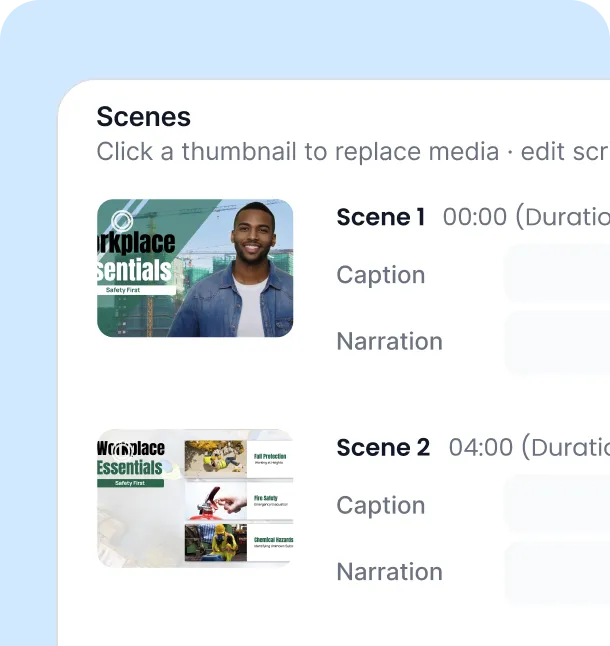Click the 'Narration' label under Scene 2
This screenshot has height=646, width=610.
pyautogui.click(x=389, y=571)
